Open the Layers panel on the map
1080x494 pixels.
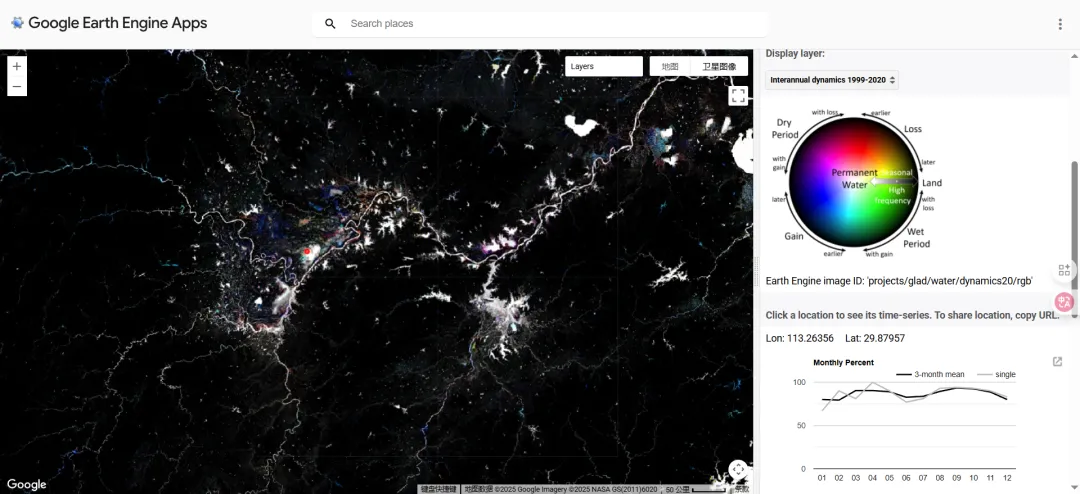pos(604,66)
